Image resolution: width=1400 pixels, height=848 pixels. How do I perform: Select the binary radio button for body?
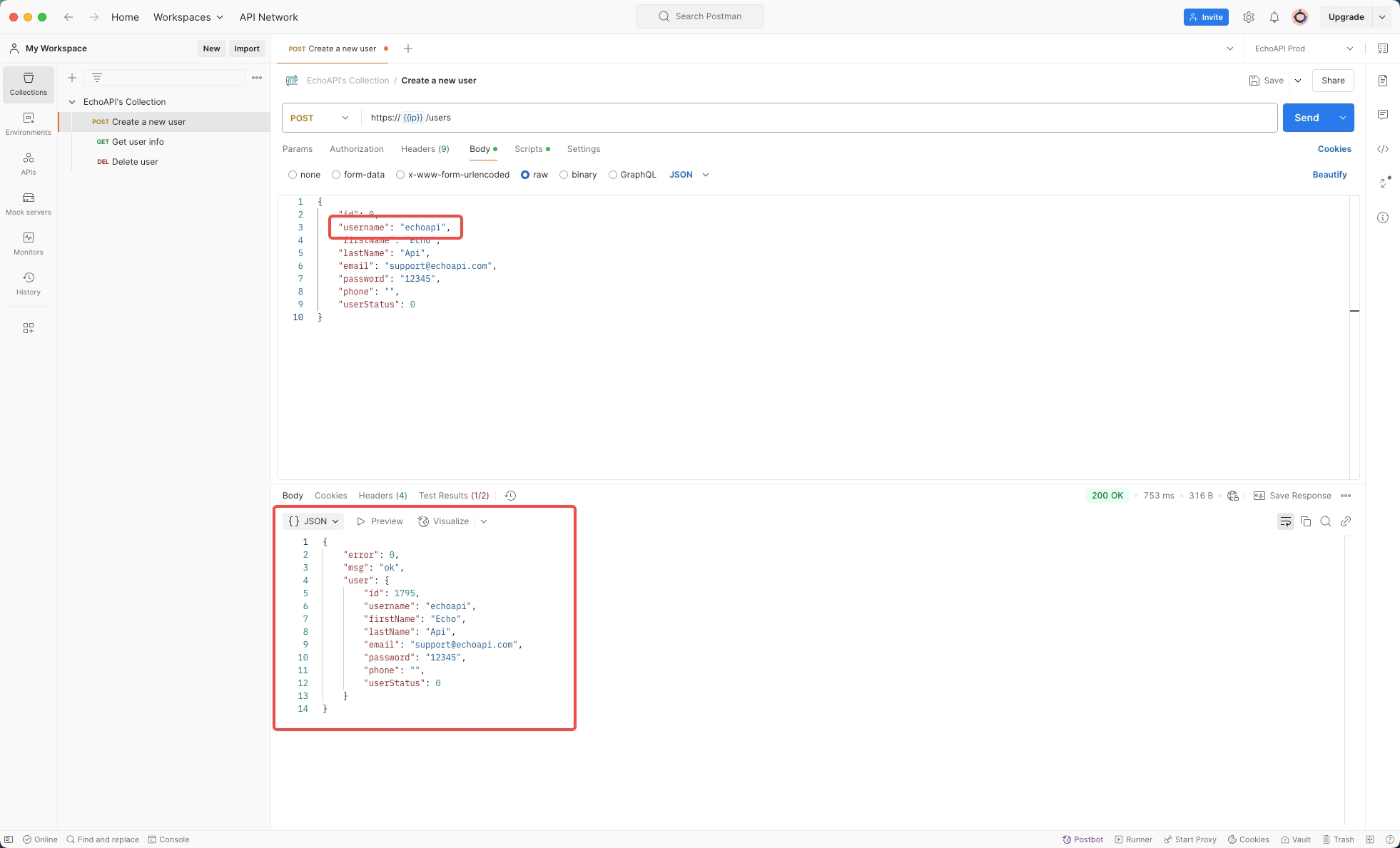tap(563, 174)
